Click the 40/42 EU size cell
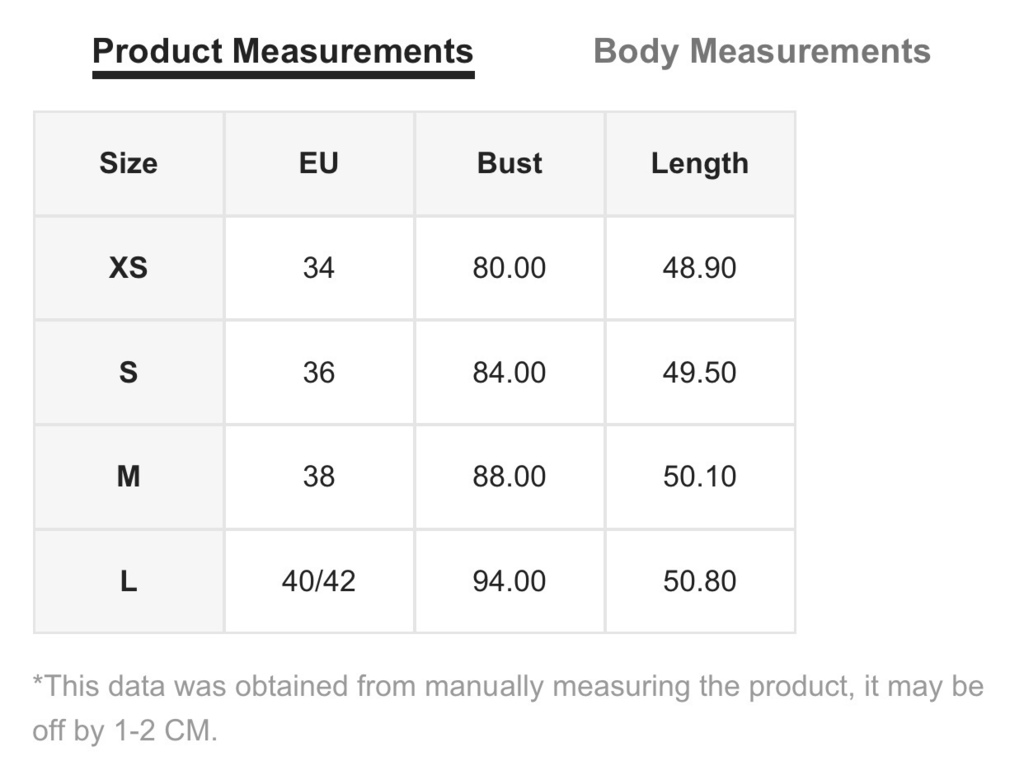 click(x=319, y=581)
